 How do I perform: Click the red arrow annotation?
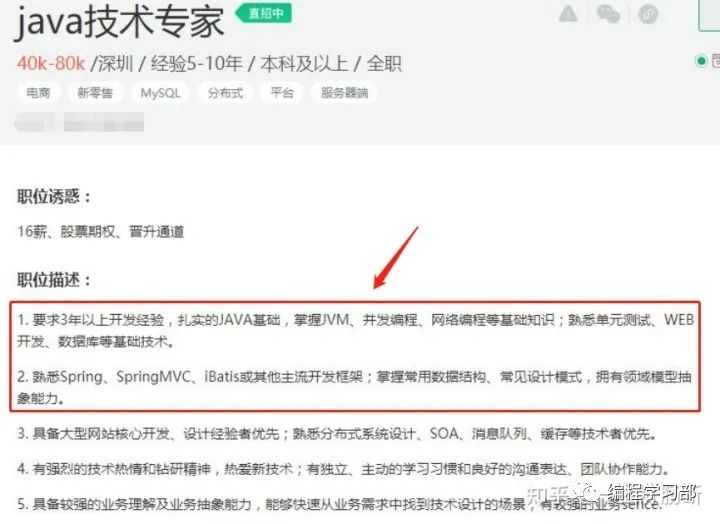(395, 258)
